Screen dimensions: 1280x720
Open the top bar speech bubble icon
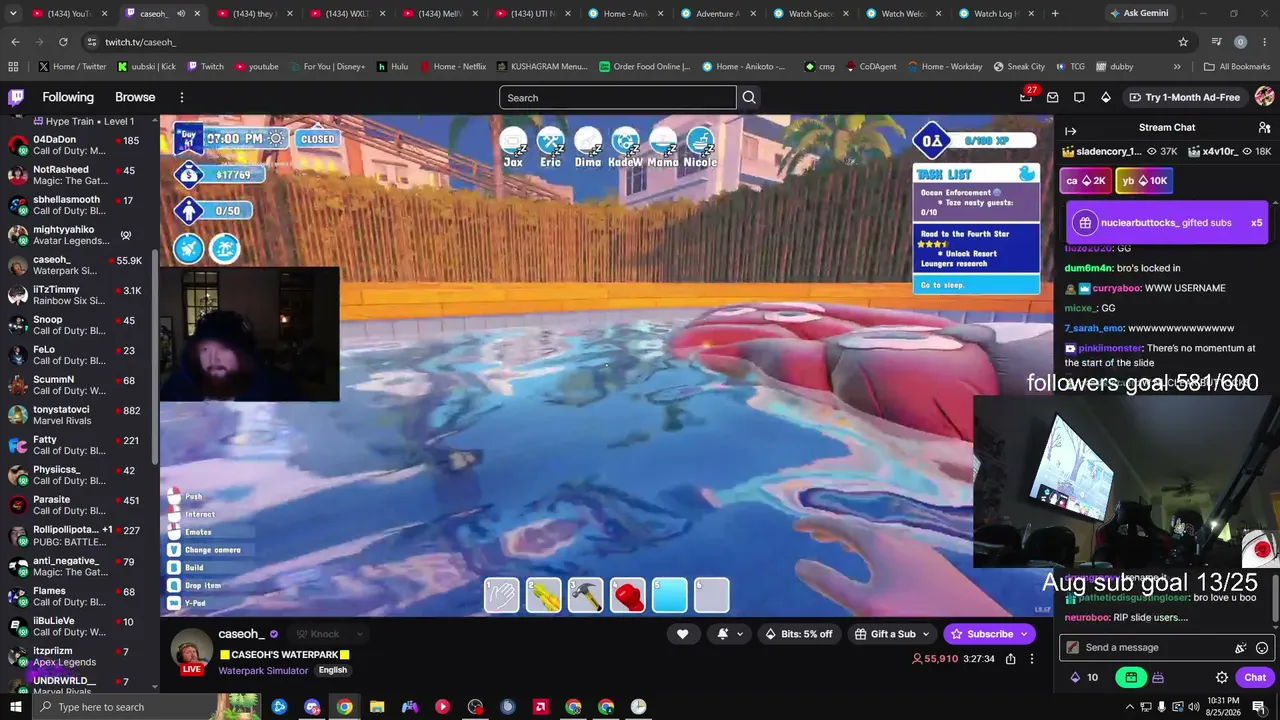pos(1079,97)
